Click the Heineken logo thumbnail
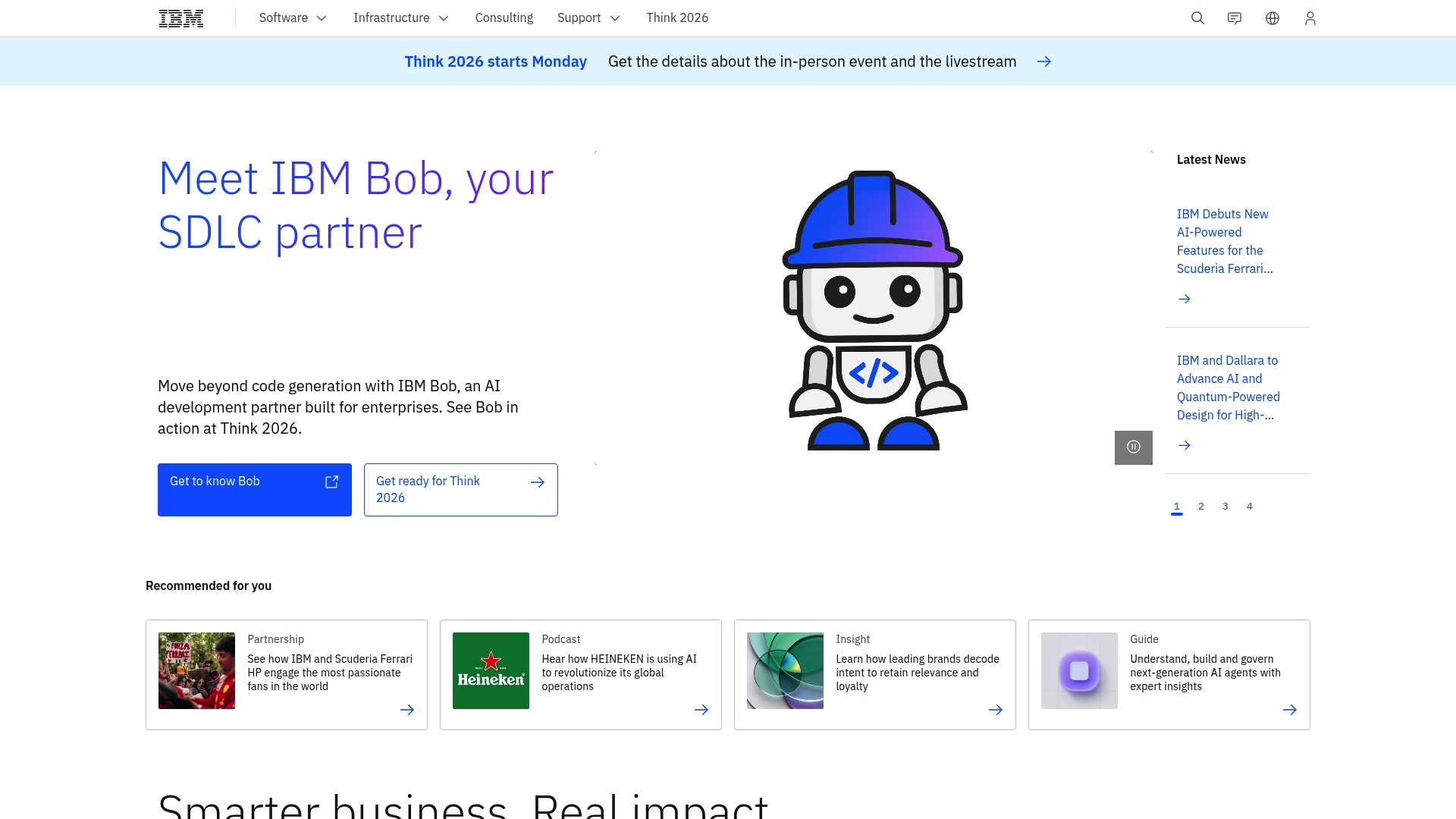Viewport: 1456px width, 819px height. pos(491,671)
